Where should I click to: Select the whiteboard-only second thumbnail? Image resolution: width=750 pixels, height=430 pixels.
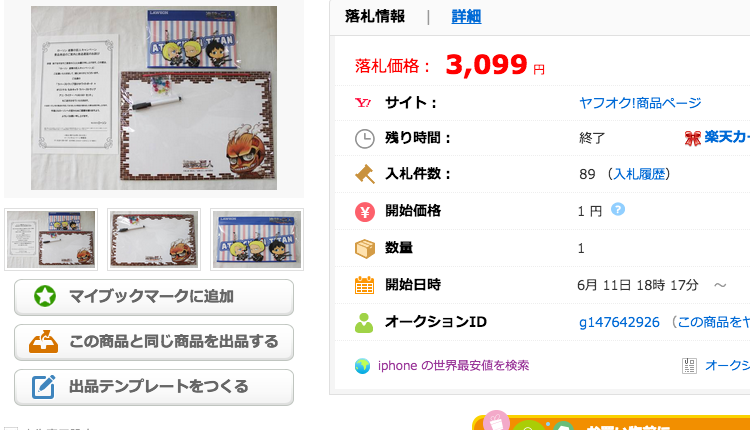154,239
